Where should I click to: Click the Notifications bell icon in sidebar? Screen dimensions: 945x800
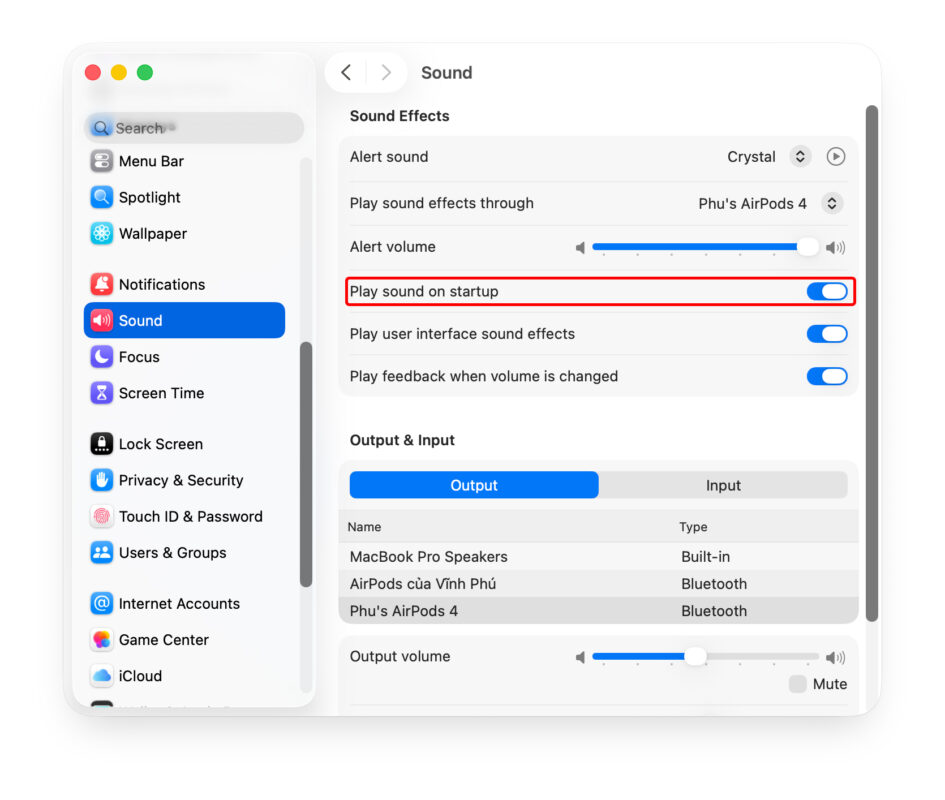point(101,284)
